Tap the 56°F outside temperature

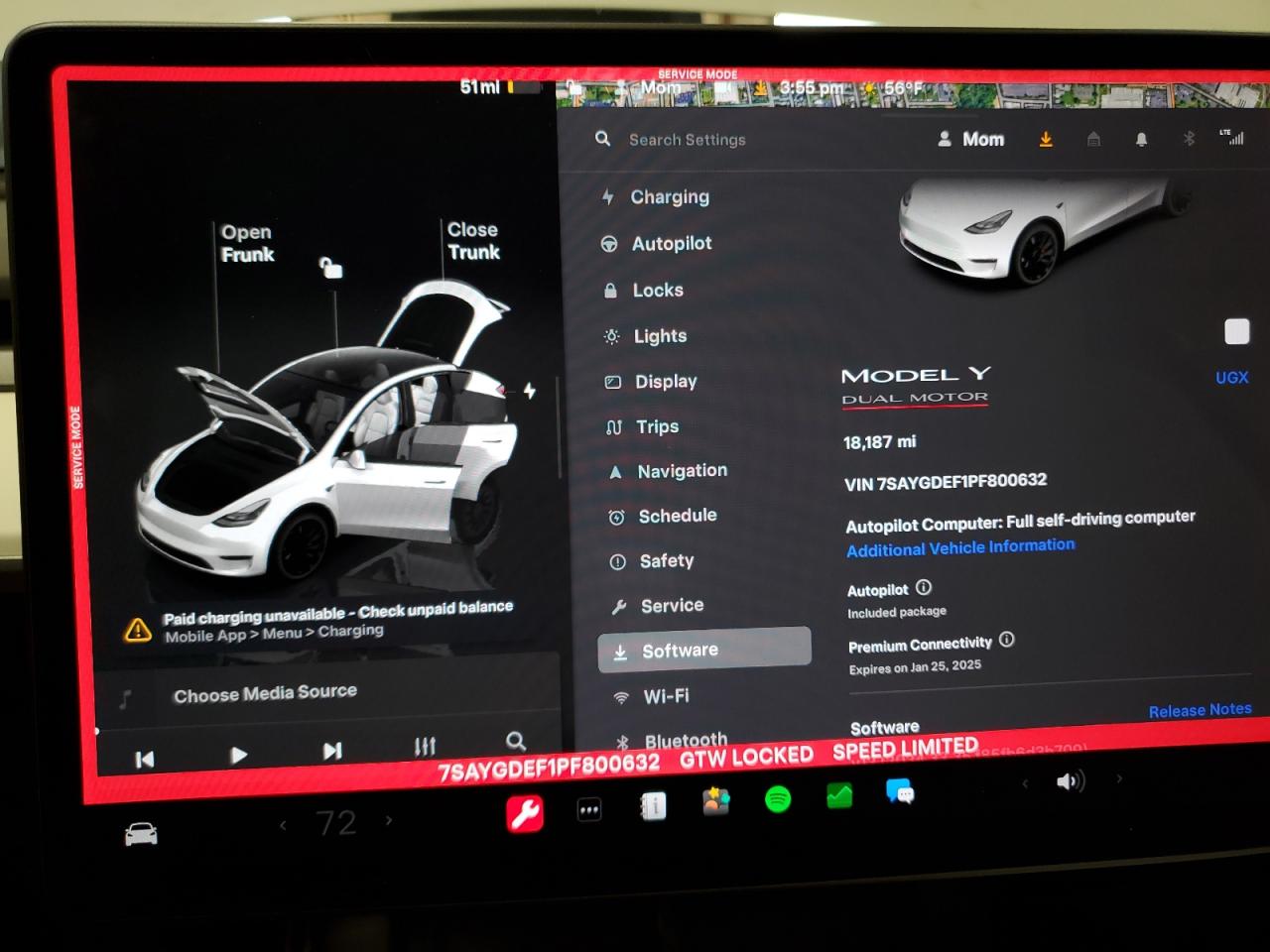tap(903, 88)
